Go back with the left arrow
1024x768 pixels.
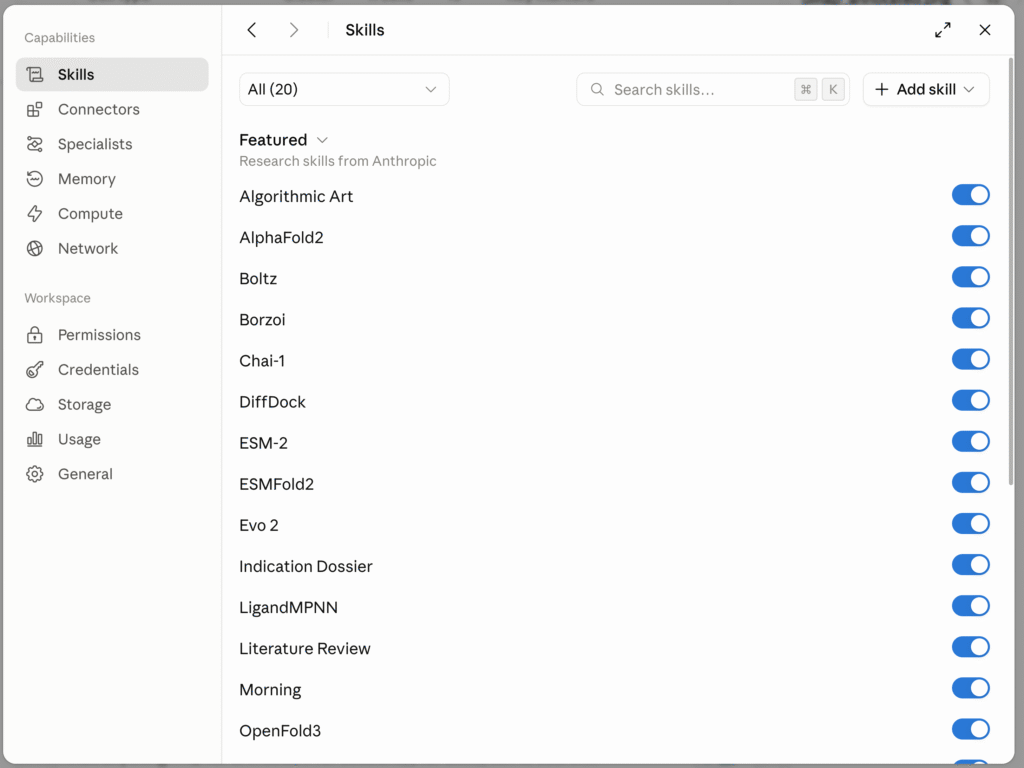tap(252, 30)
